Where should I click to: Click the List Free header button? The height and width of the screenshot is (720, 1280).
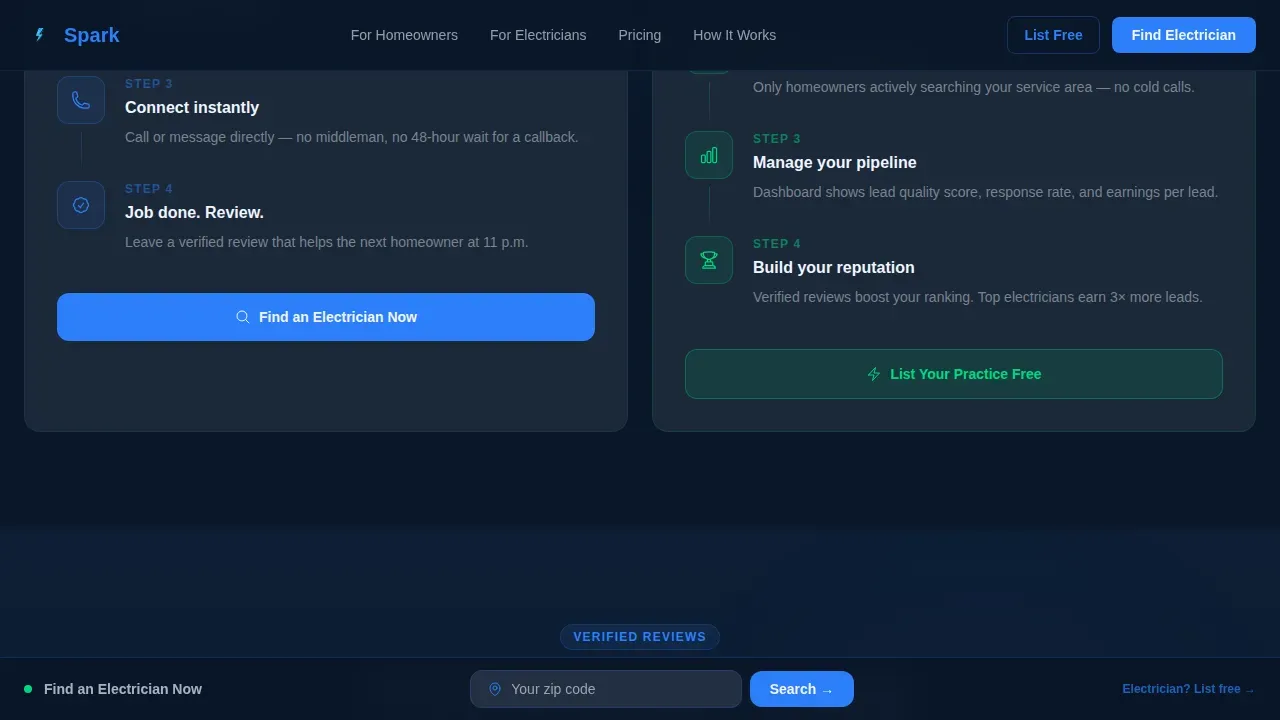[x=1053, y=35]
